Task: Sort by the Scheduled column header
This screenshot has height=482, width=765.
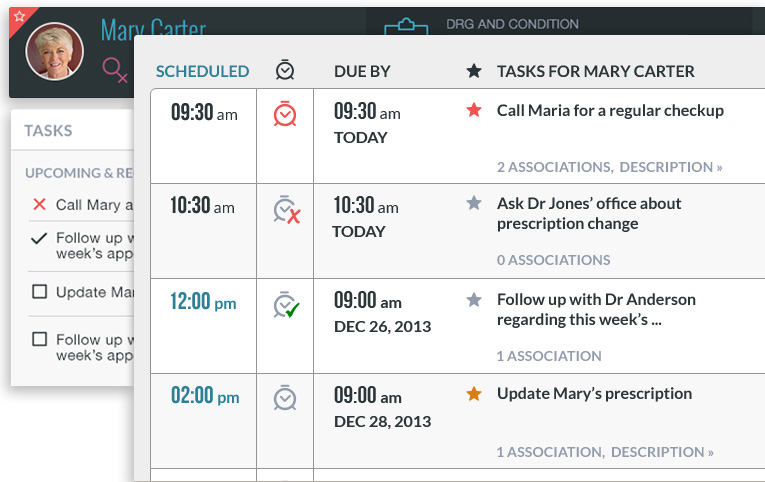Action: tap(202, 71)
